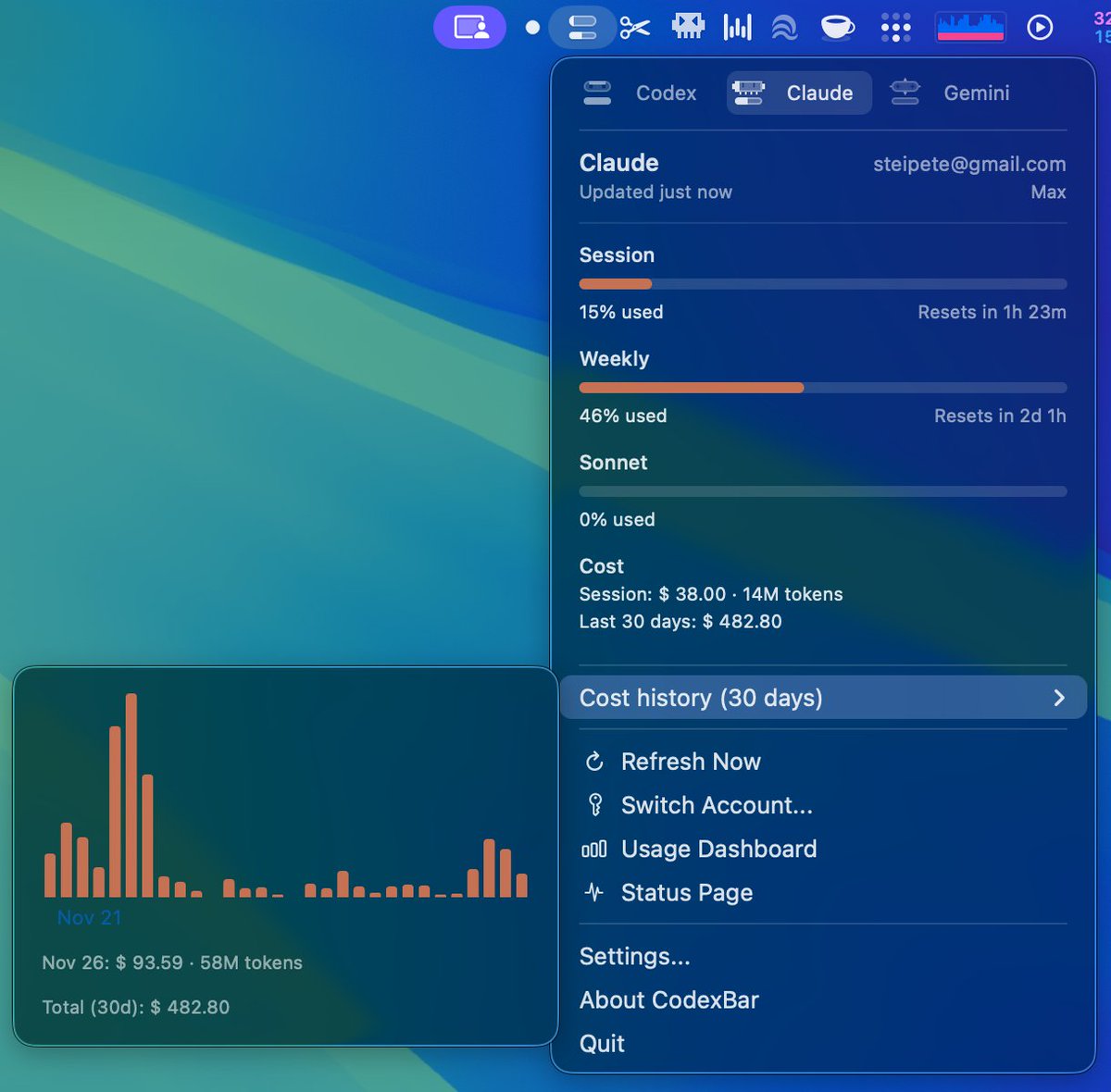1111x1092 pixels.
Task: Switch to the Codex provider tab
Action: [641, 93]
